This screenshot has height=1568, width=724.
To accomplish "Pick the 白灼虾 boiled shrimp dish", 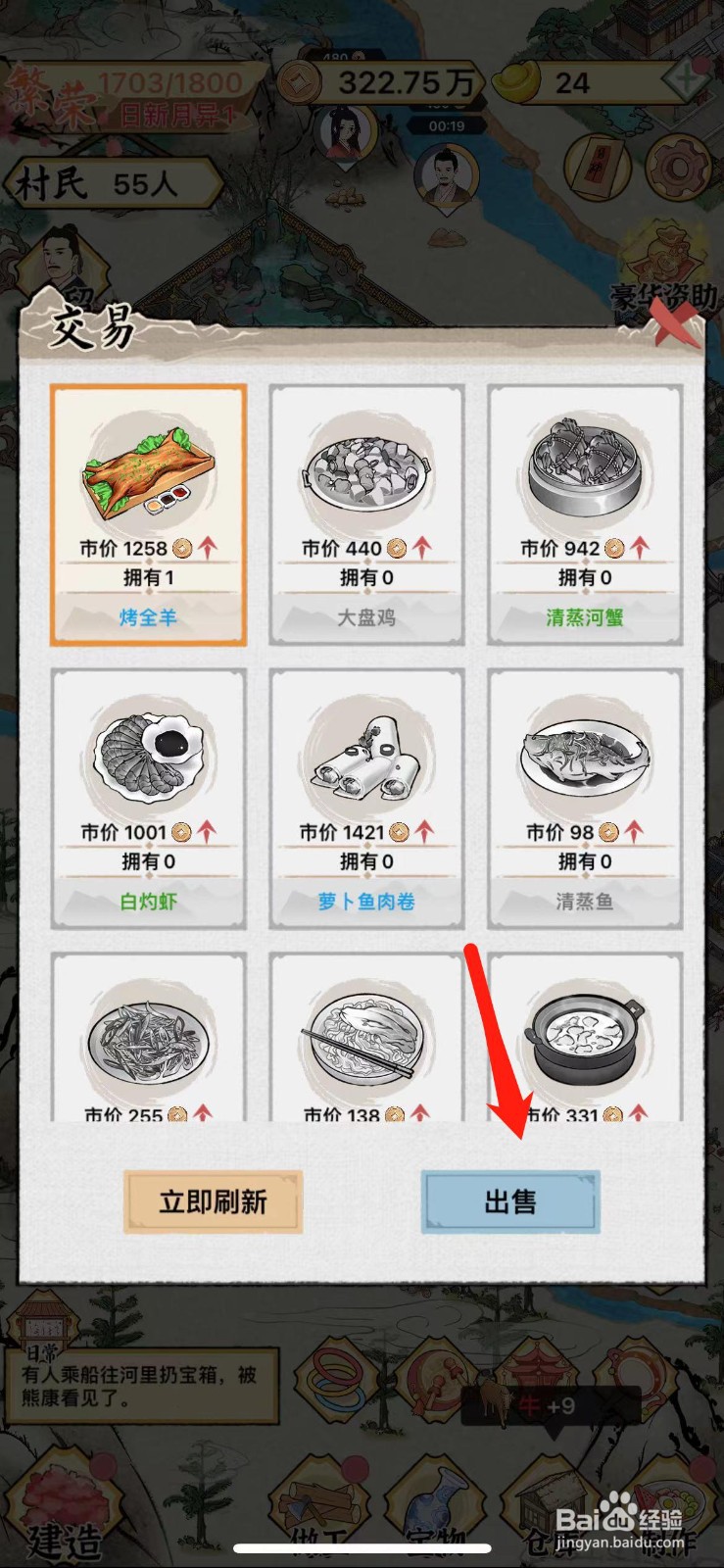I will 148,799.
